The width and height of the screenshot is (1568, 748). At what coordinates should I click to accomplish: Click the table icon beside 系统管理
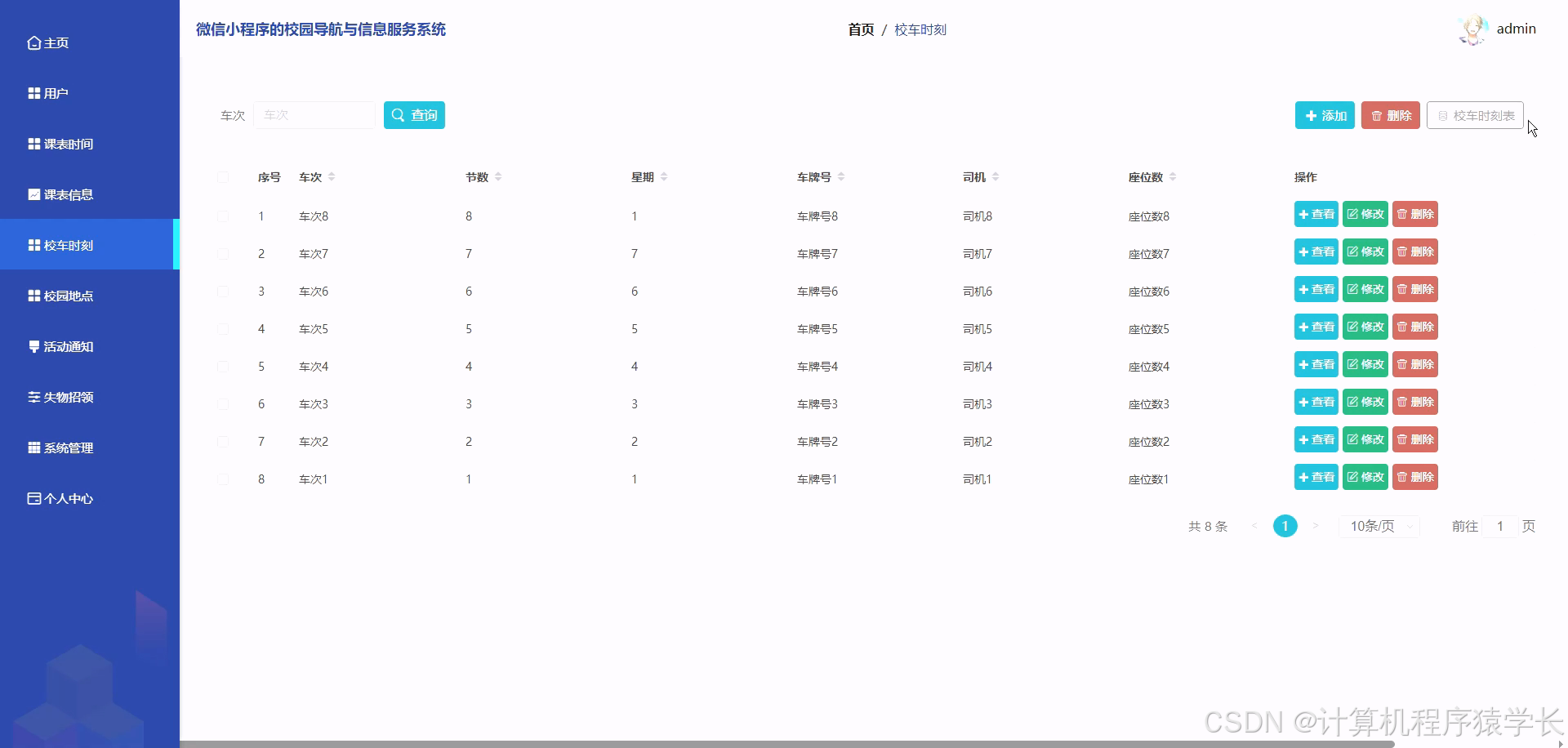(x=33, y=447)
